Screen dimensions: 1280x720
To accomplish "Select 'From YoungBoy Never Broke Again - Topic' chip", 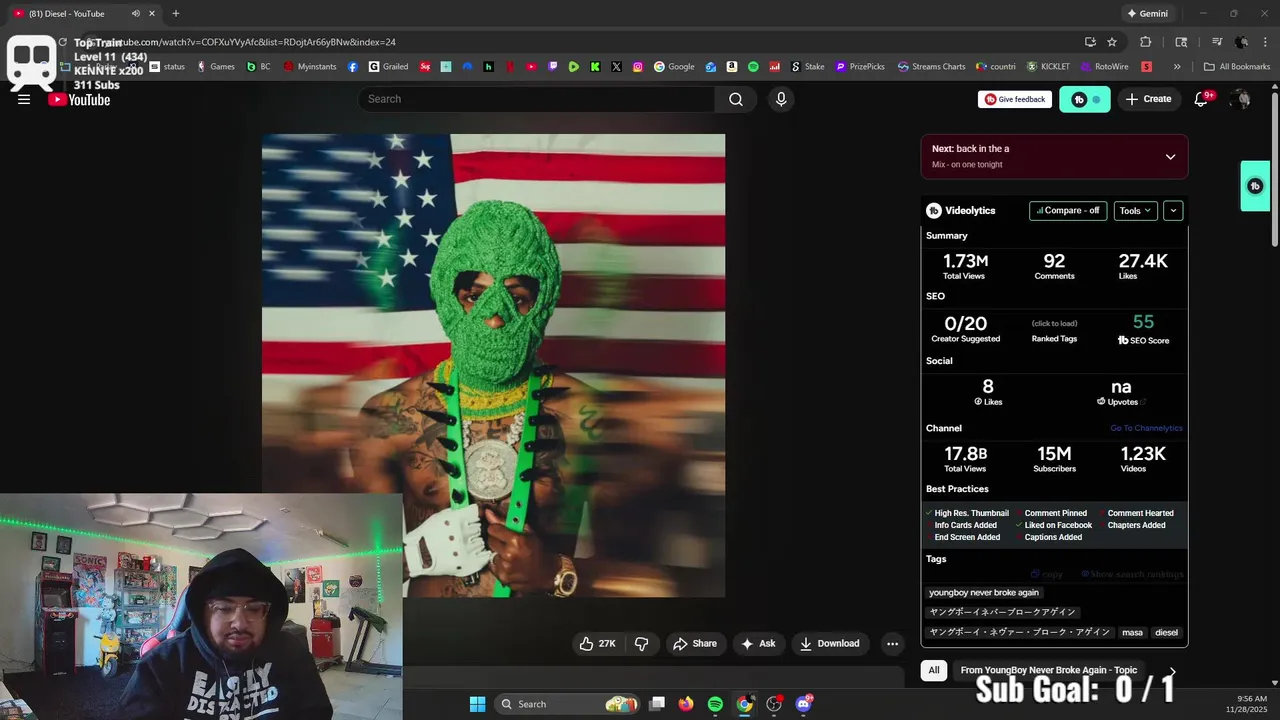I will point(1049,670).
